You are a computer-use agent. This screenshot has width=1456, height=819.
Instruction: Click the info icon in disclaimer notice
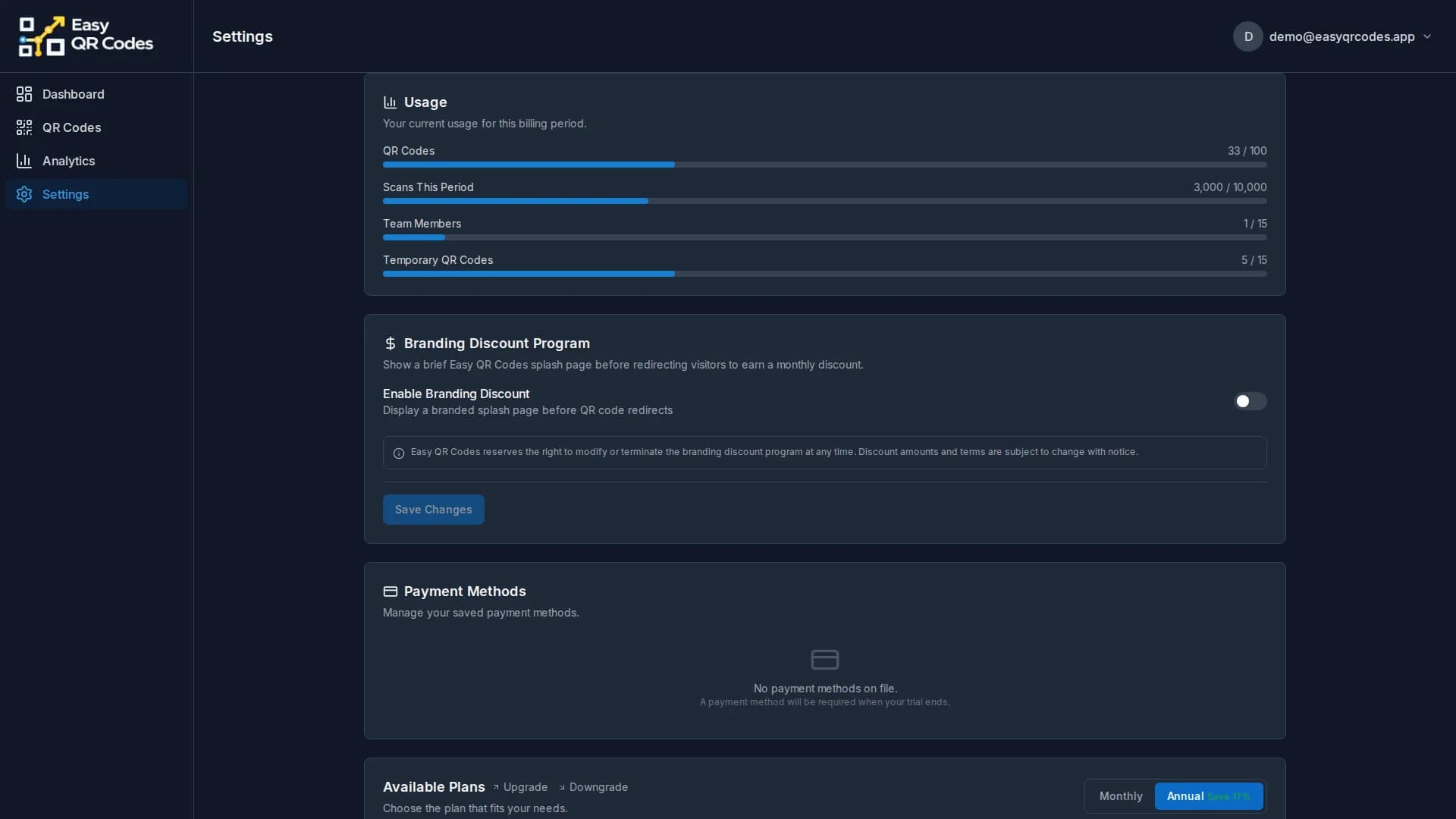399,453
